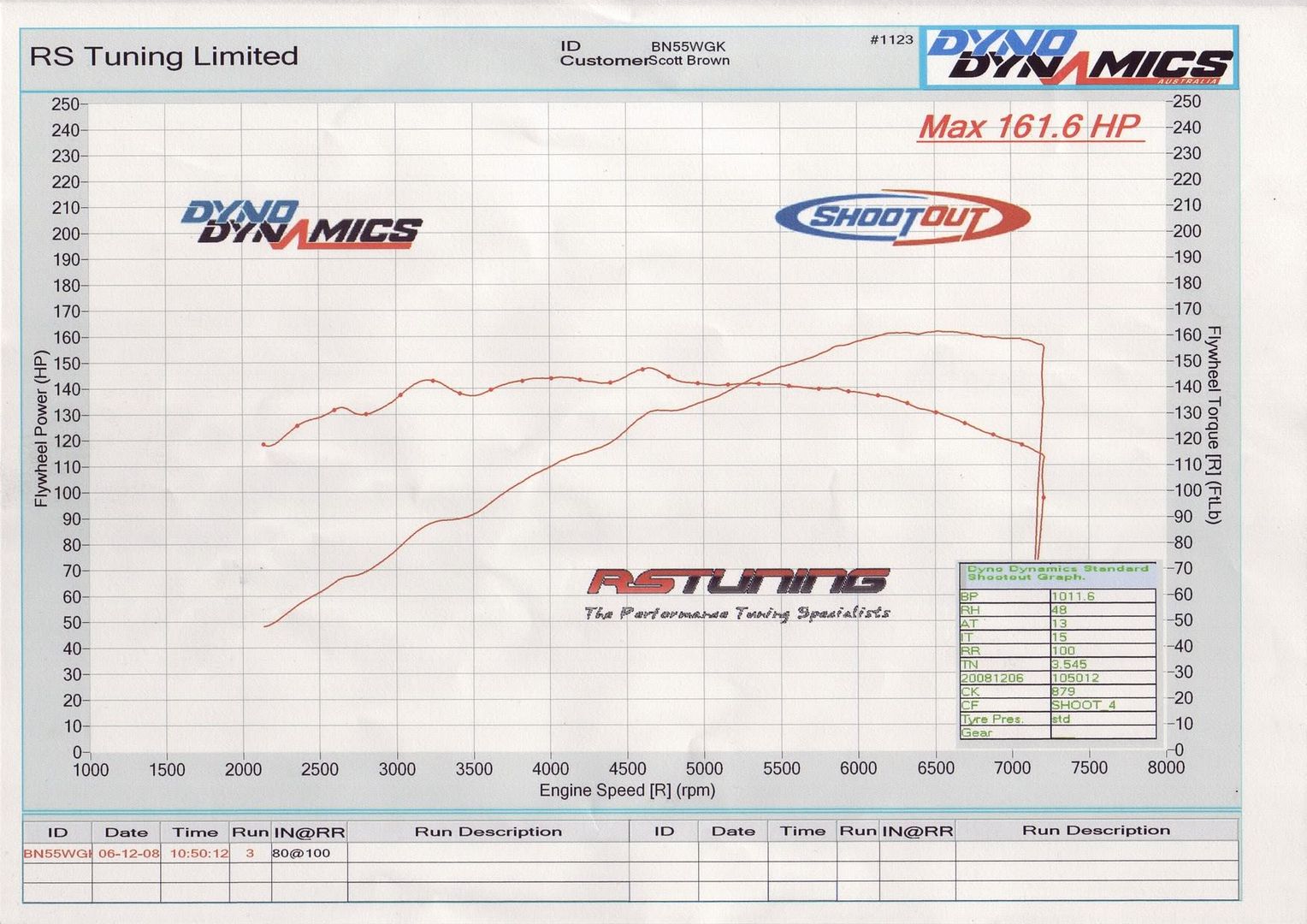Click the '2000' label on the rpm axis
1307x924 pixels.
243,770
